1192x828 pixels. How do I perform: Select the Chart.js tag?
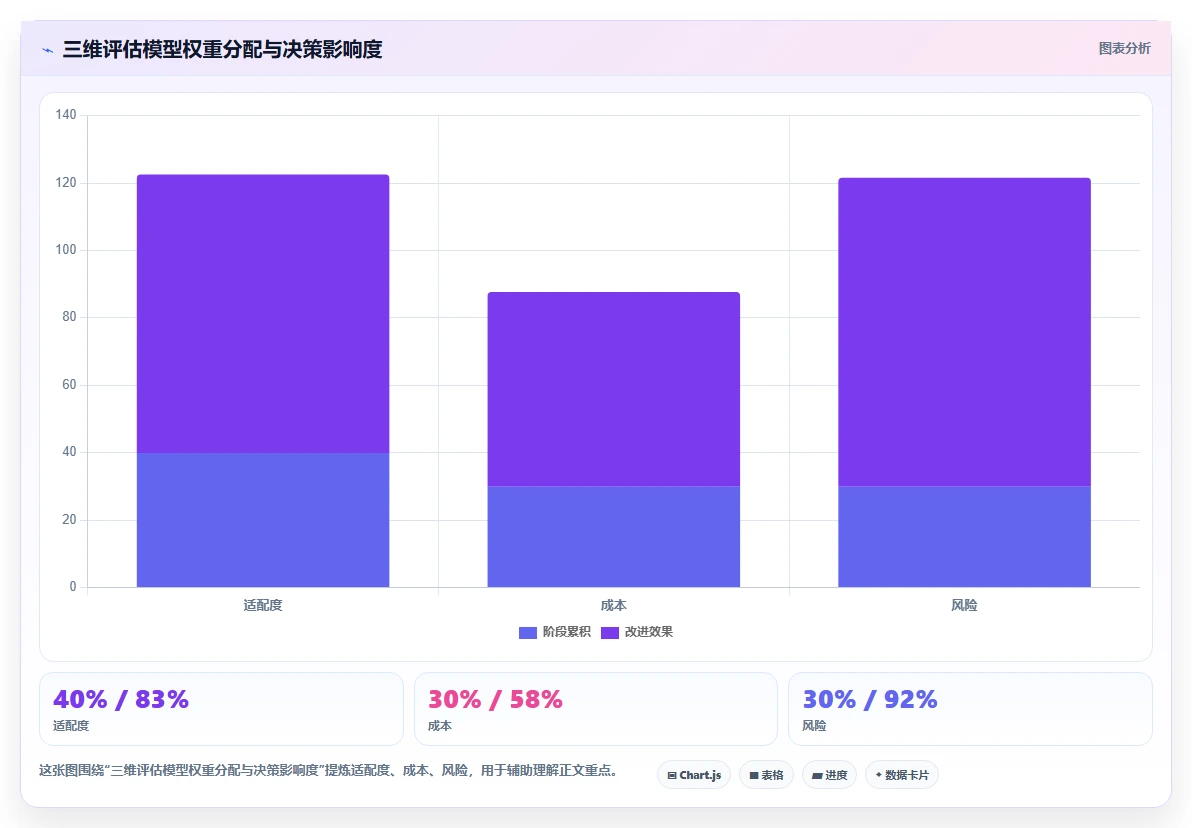click(x=694, y=775)
